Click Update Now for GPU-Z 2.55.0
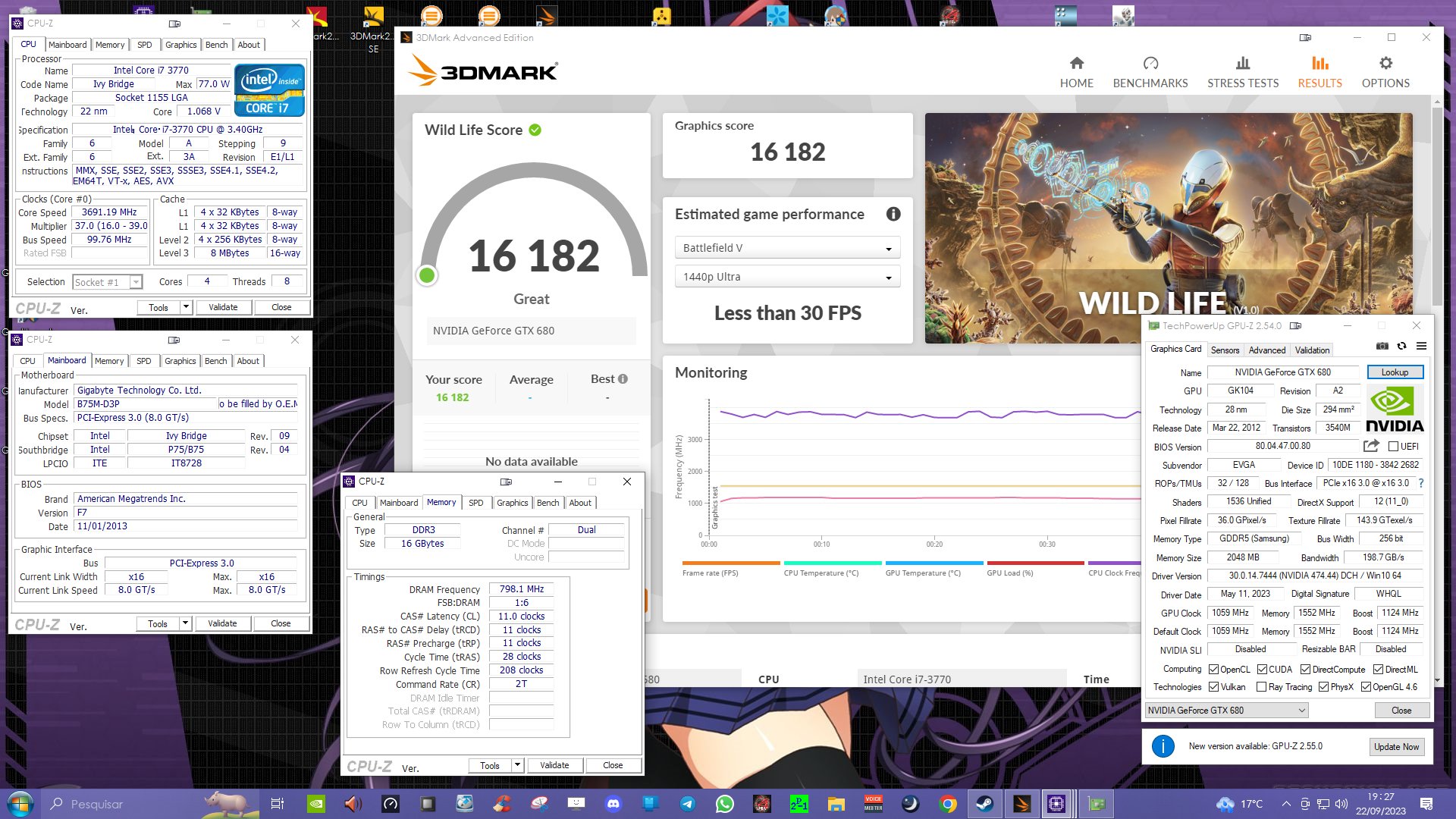 (1396, 747)
